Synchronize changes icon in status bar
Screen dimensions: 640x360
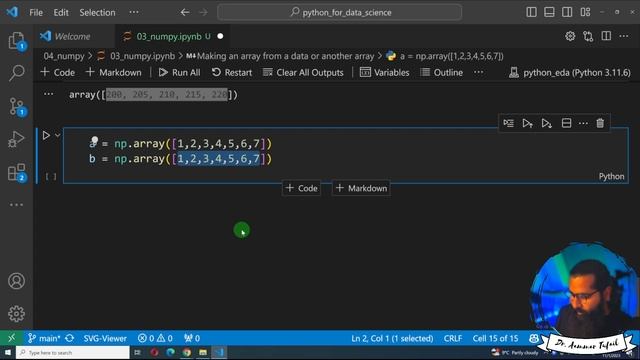[x=70, y=338]
